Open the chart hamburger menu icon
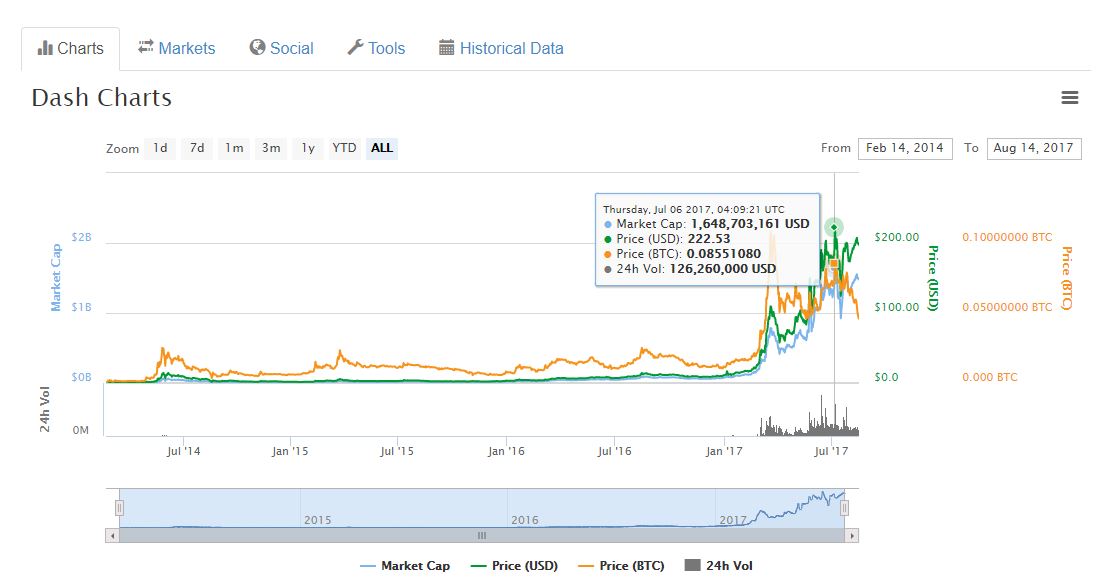1096x582 pixels. (x=1069, y=98)
